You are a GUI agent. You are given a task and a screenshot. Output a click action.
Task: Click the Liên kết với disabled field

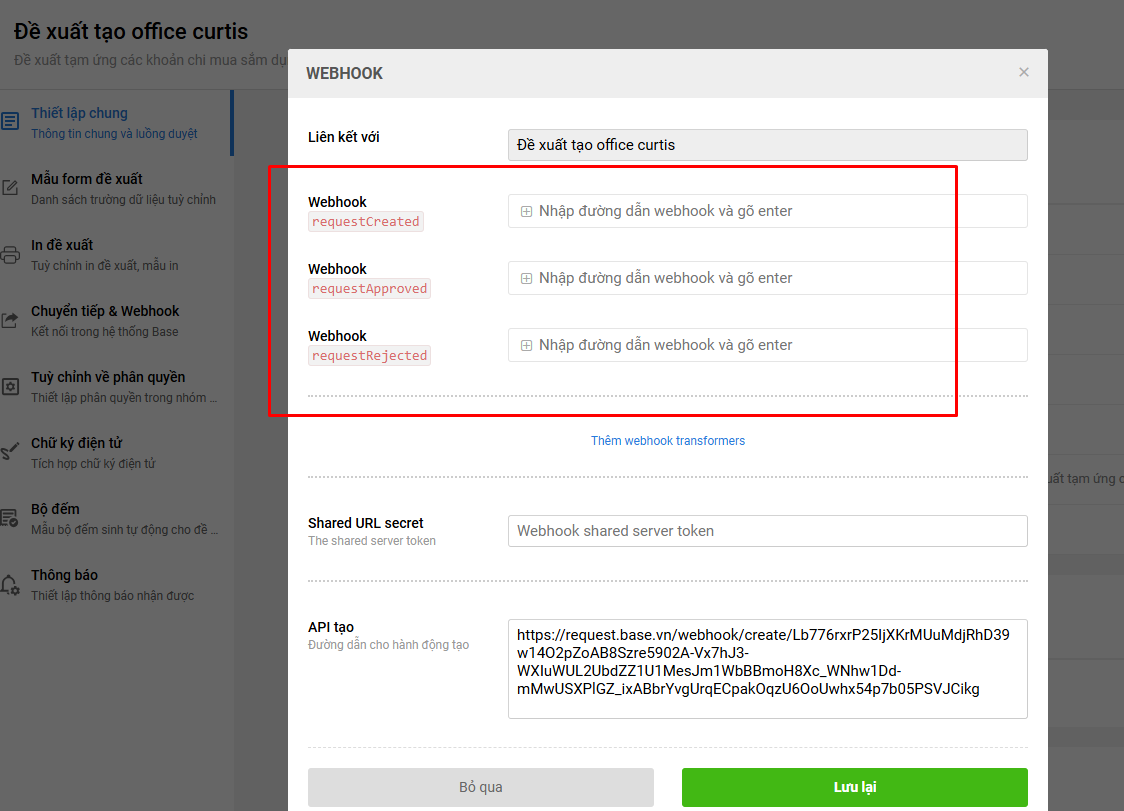pyautogui.click(x=768, y=145)
